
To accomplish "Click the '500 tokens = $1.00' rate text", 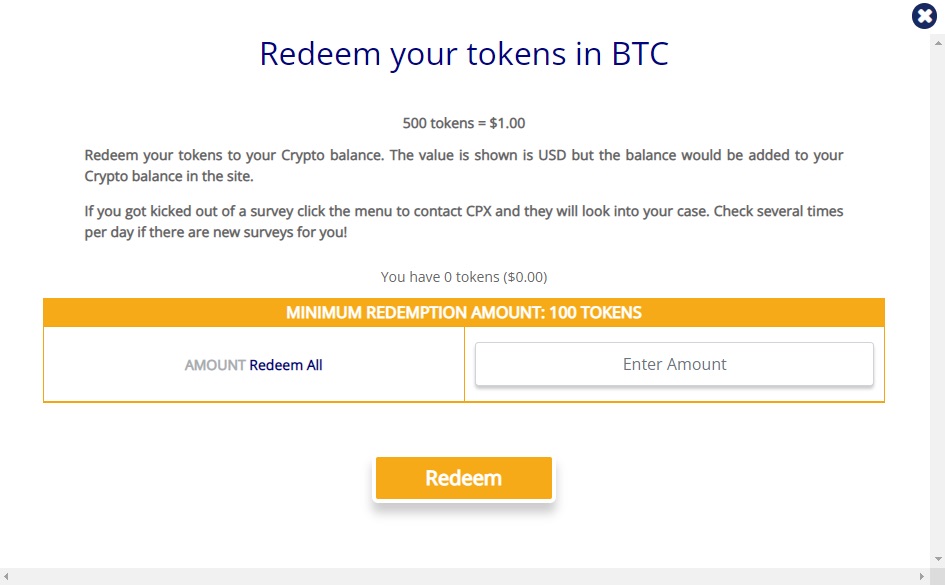I will [x=463, y=123].
